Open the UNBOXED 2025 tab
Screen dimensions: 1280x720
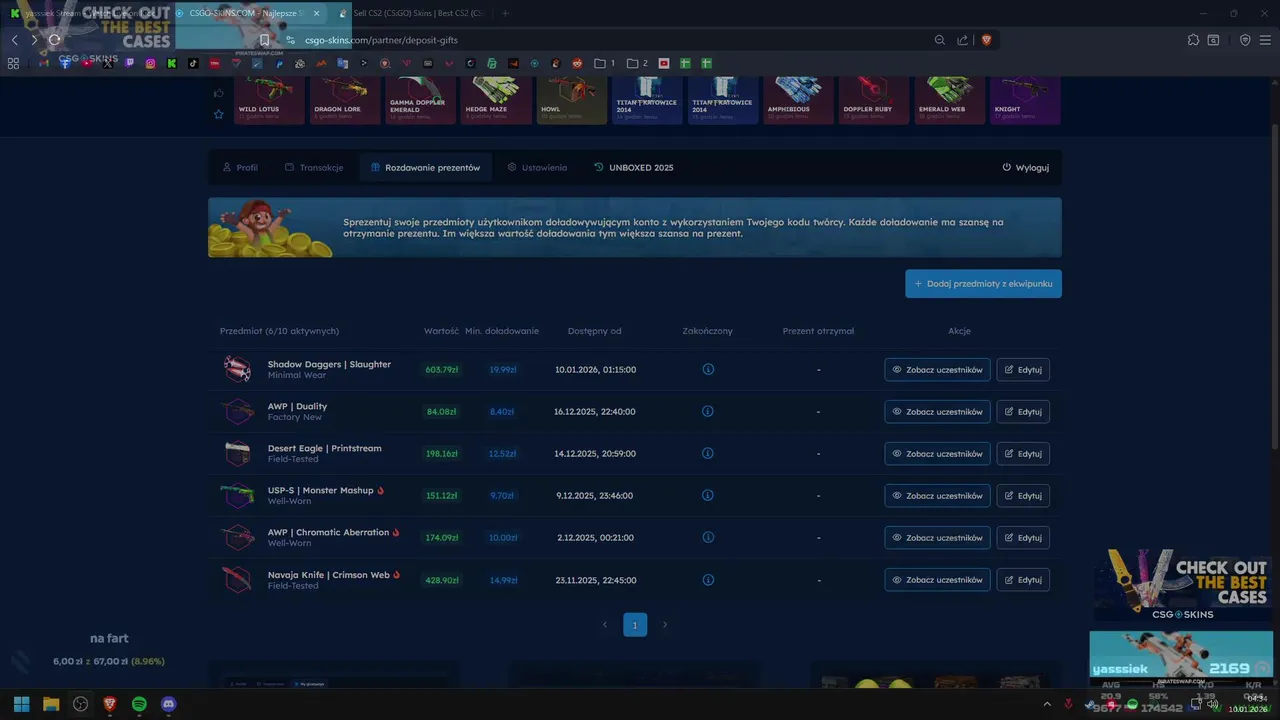click(x=634, y=167)
